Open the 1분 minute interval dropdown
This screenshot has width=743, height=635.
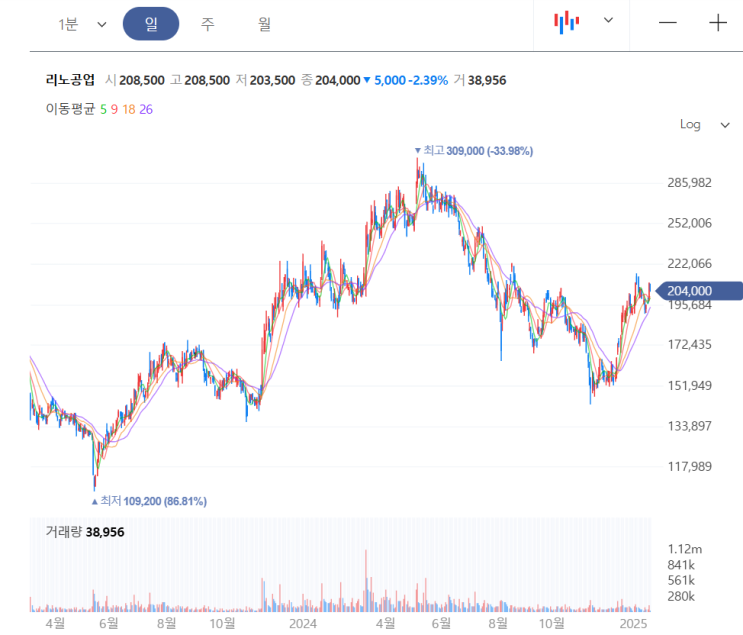[x=81, y=24]
